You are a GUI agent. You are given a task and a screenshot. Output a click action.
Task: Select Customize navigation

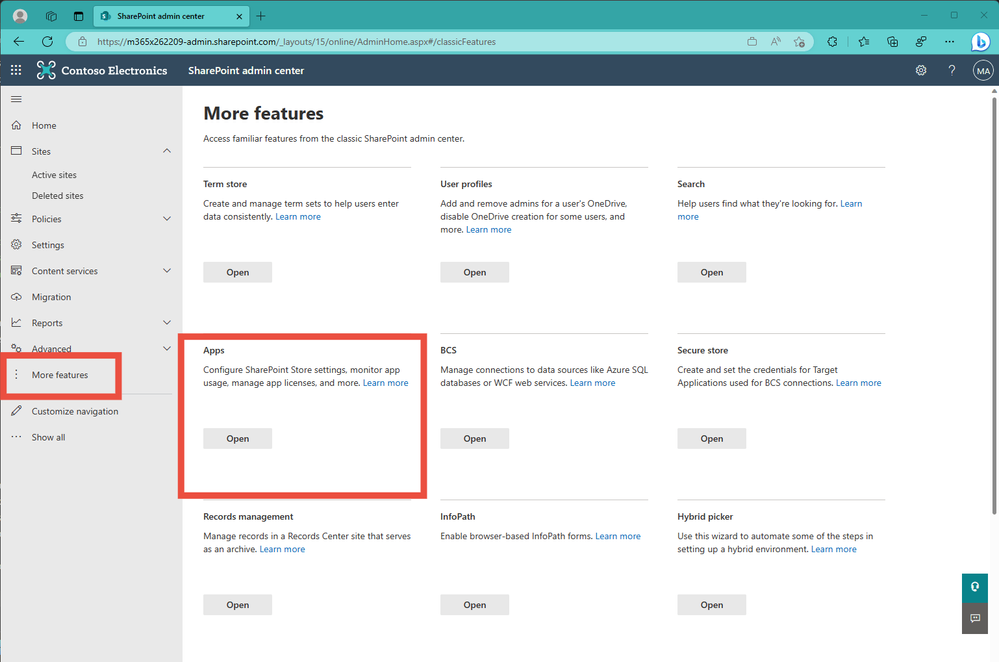tap(75, 411)
